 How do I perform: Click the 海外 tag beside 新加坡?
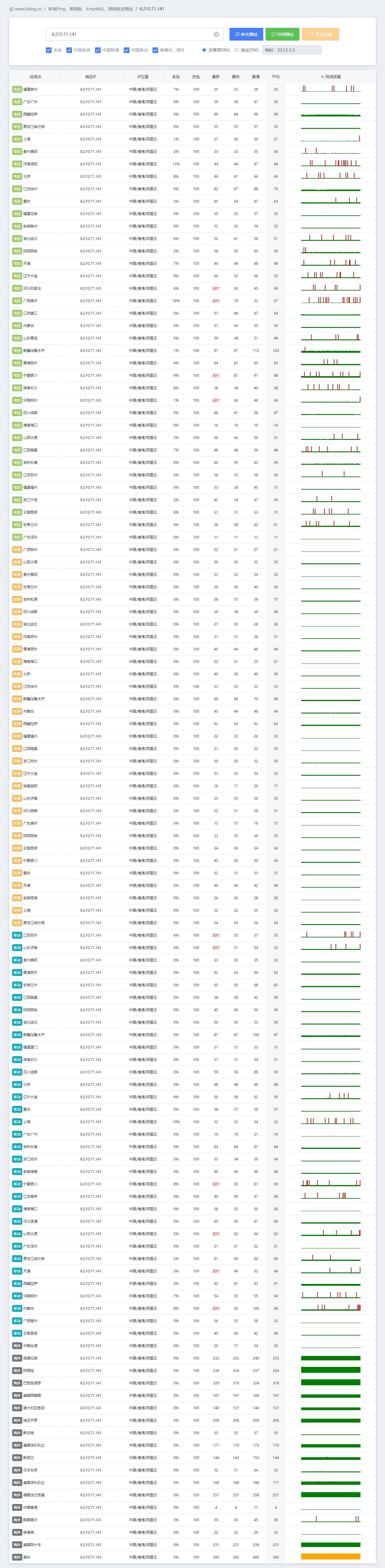pyautogui.click(x=17, y=1433)
